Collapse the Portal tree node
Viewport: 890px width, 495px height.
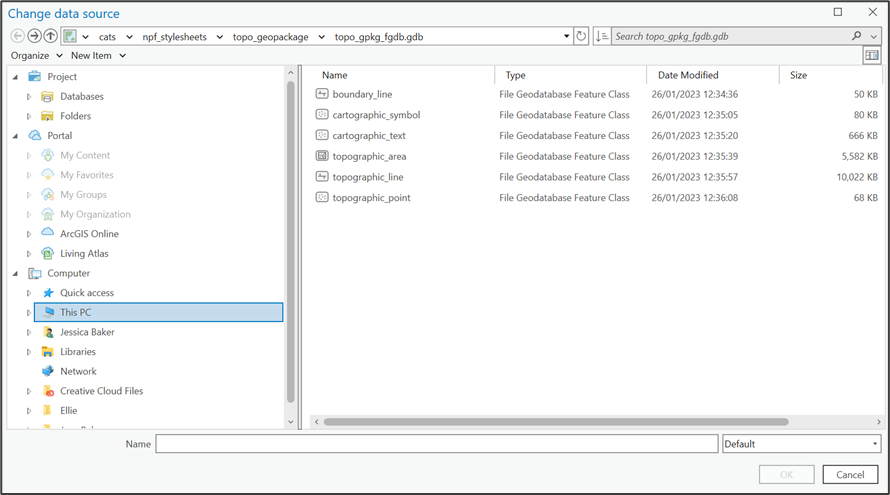tap(15, 136)
